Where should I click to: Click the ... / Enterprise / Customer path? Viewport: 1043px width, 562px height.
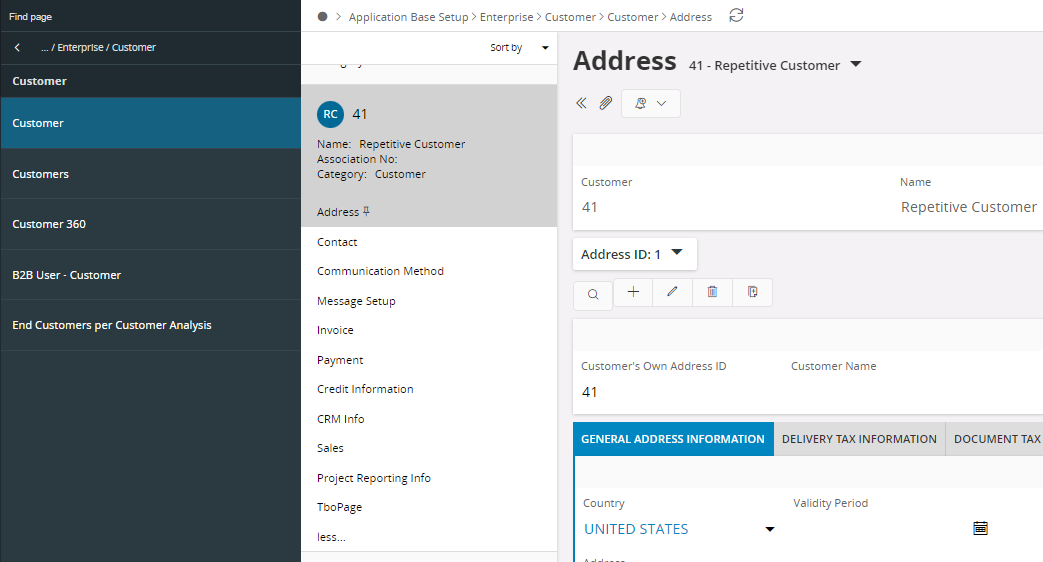click(x=98, y=47)
